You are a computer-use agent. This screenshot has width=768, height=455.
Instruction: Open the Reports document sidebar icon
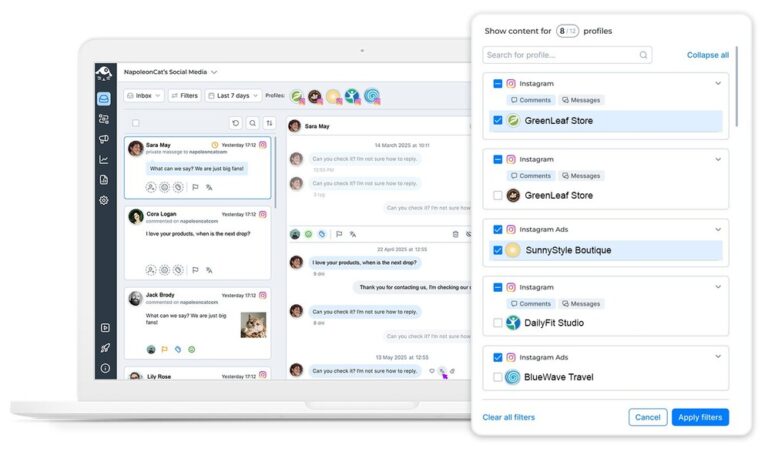coord(104,180)
